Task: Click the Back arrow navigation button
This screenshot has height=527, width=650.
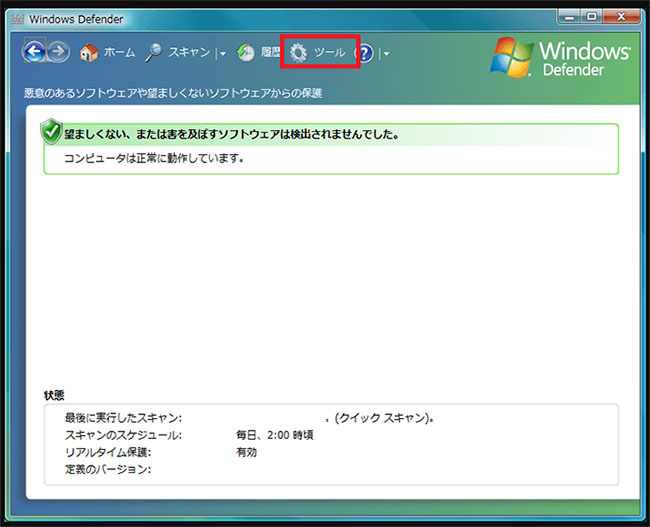Action: tap(34, 52)
